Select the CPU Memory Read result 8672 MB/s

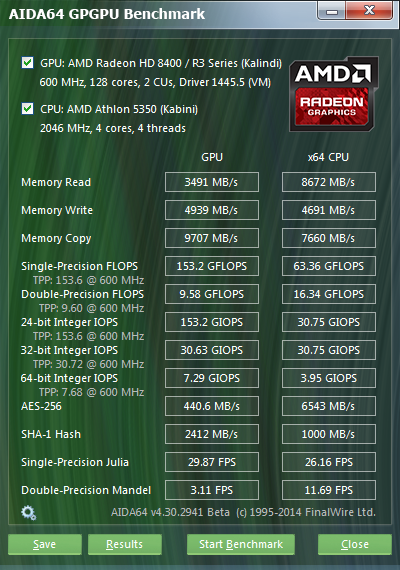coord(329,182)
